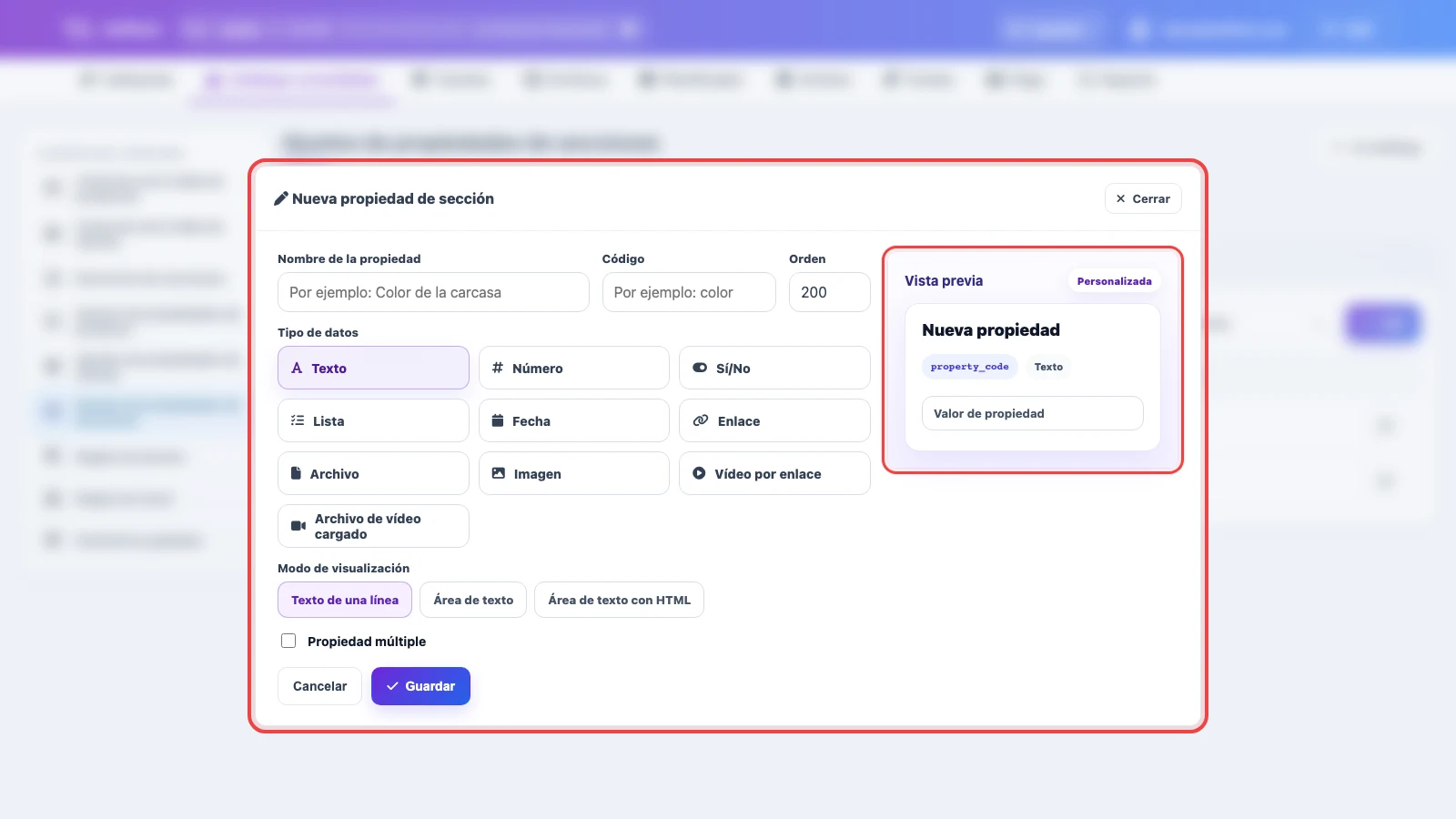Image resolution: width=1456 pixels, height=819 pixels.
Task: Click the Cancelar button
Action: [319, 686]
